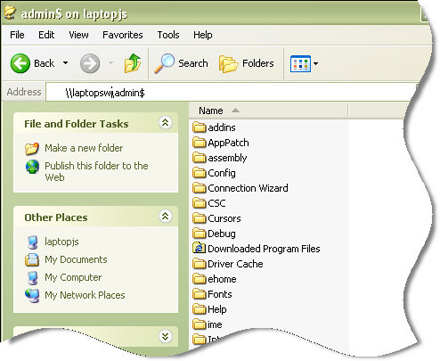Select the Debug folder icon
Image resolution: width=440 pixels, height=361 pixels.
199,234
